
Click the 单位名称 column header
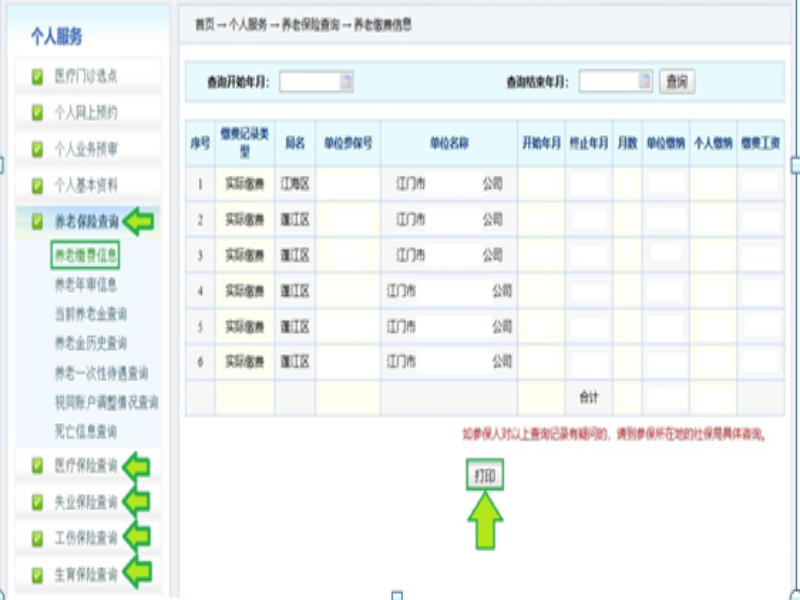pyautogui.click(x=449, y=143)
